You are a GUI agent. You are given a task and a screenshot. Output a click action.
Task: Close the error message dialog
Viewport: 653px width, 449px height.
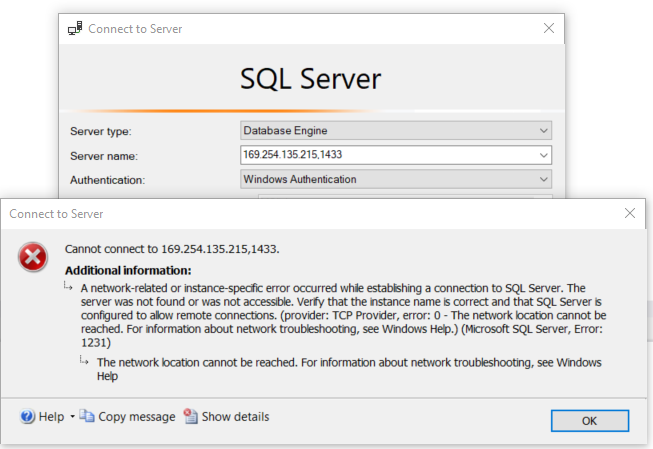[630, 213]
